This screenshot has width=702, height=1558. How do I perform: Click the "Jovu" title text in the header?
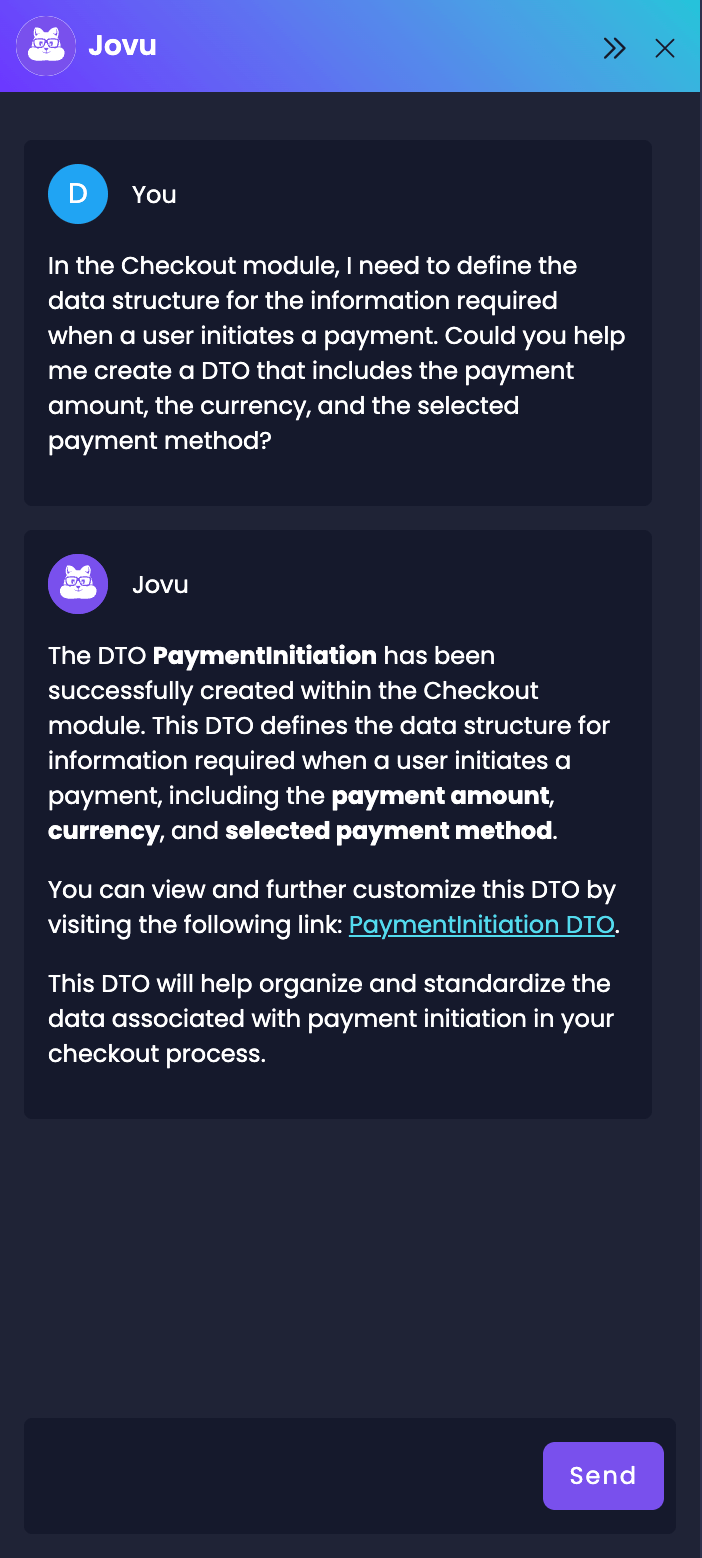[x=123, y=45]
